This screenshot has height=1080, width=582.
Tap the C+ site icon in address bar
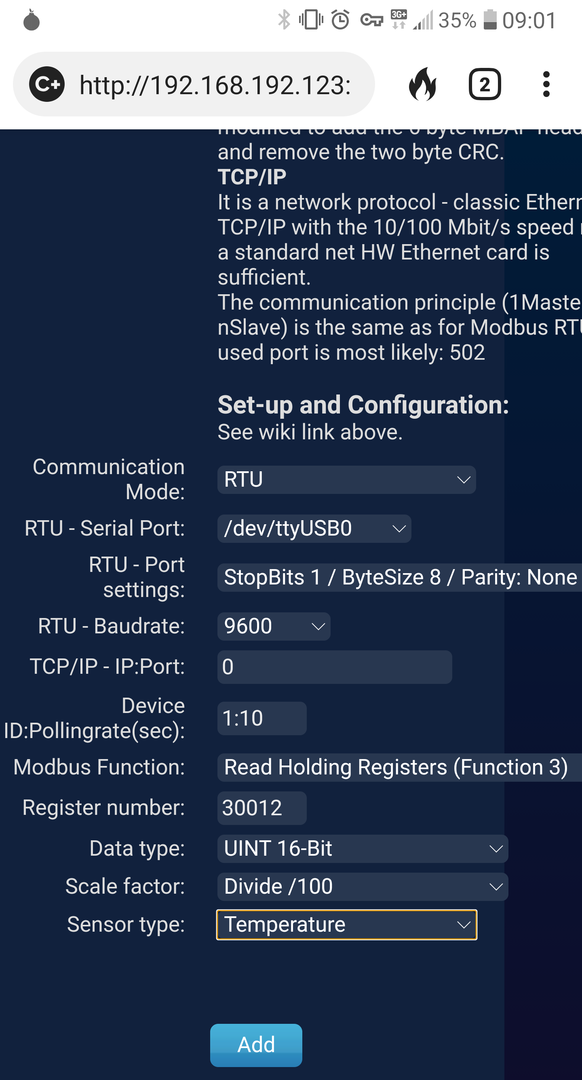click(x=47, y=85)
